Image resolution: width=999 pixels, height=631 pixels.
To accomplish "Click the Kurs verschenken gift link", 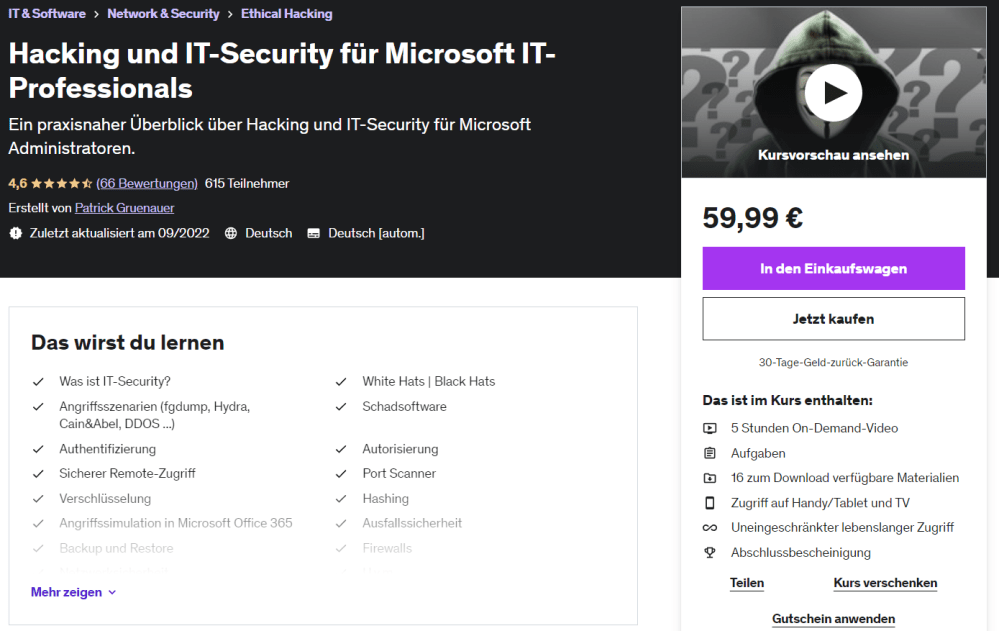I will tap(885, 583).
